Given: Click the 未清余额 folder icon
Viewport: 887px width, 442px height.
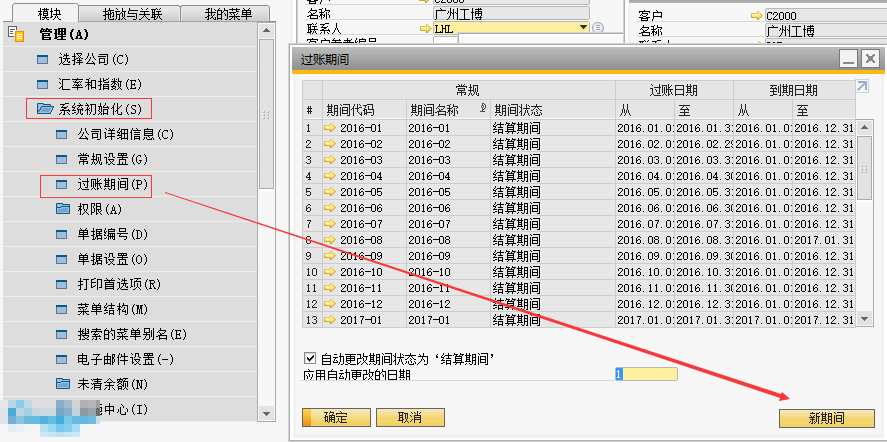Looking at the screenshot, I should point(62,384).
